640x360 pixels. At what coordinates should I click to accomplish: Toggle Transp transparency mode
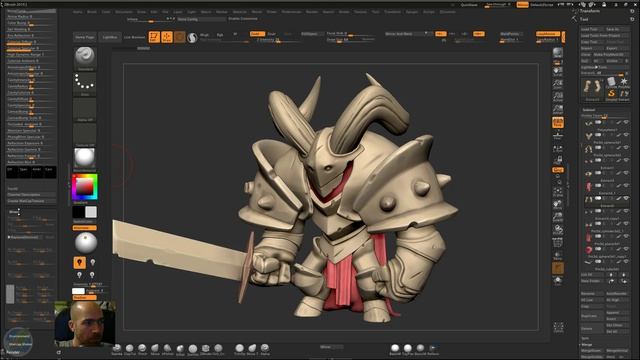(558, 256)
